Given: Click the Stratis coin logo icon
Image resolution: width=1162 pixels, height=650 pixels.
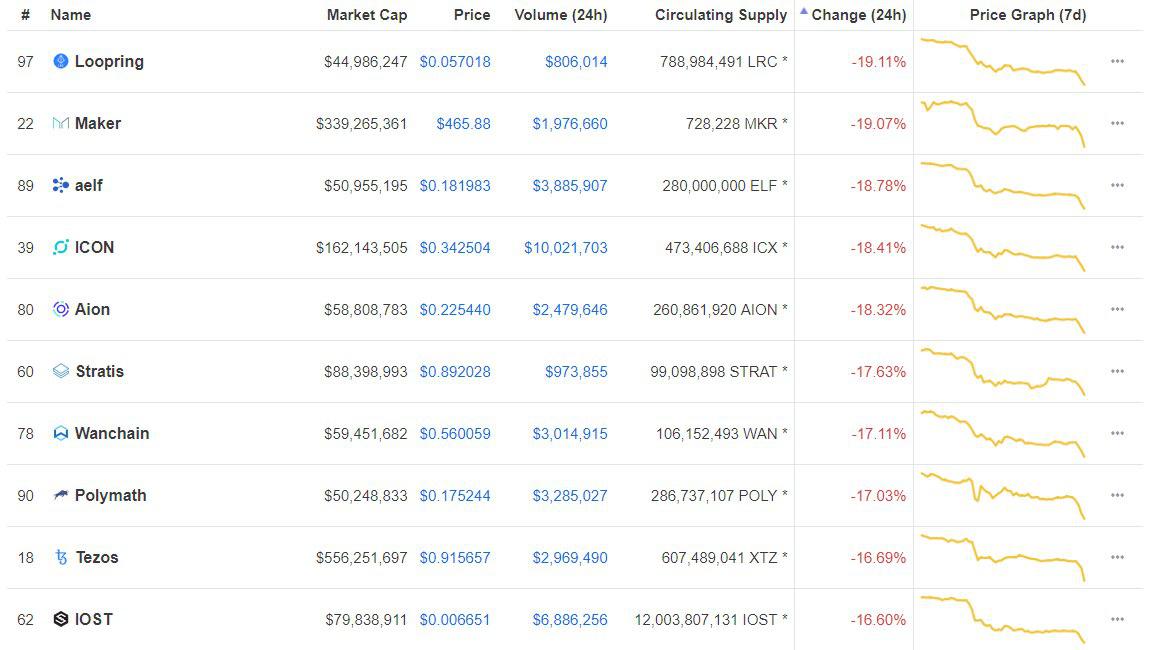Looking at the screenshot, I should 61,372.
